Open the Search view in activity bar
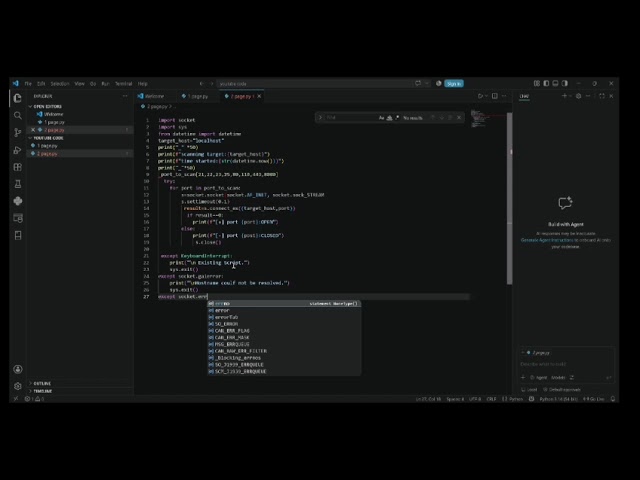 click(x=18, y=116)
